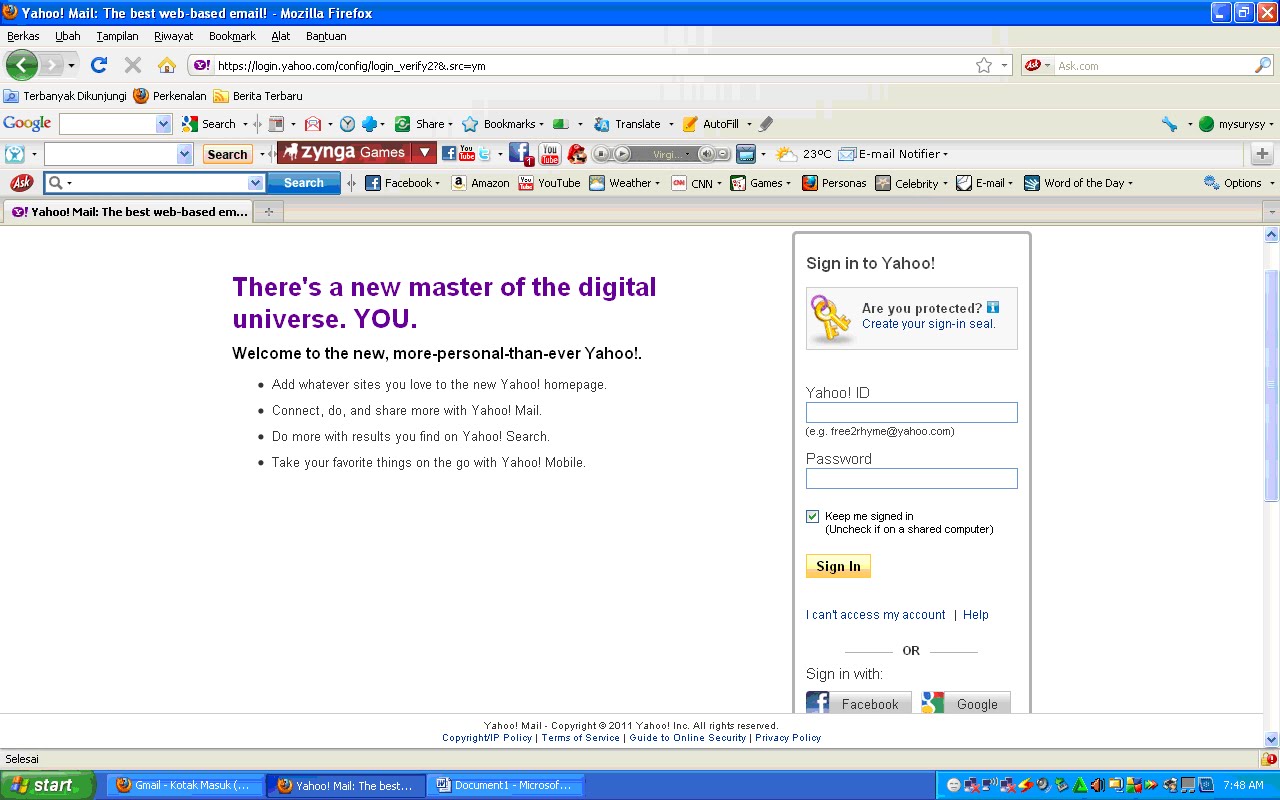Select the Yahoo! Mail browser tab
The width and height of the screenshot is (1280, 800).
tap(128, 212)
